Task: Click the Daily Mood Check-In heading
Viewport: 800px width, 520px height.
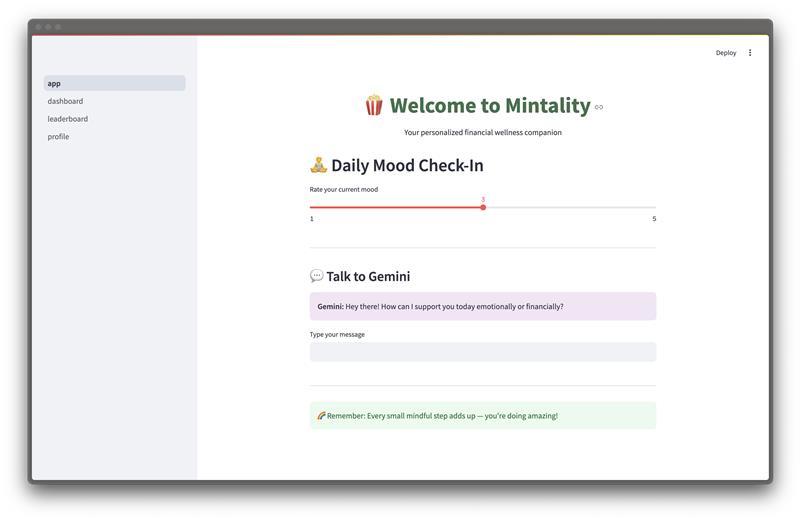Action: tap(407, 165)
